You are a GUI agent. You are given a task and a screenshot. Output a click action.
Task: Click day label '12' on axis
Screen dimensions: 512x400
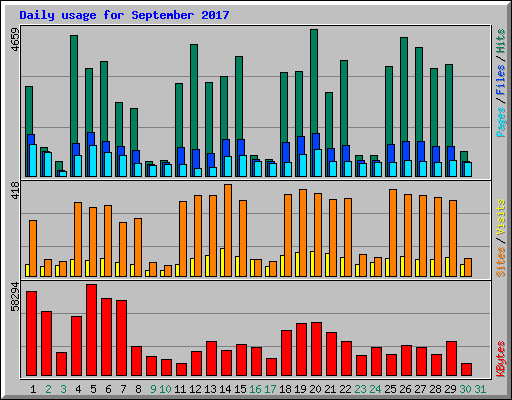pos(195,389)
